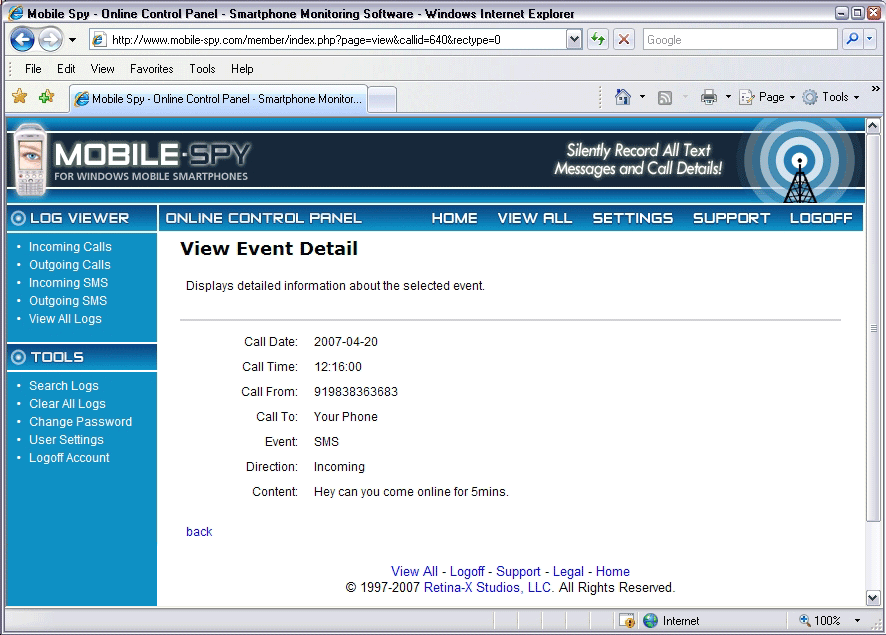Expand the address bar history dropdown

pyautogui.click(x=574, y=40)
